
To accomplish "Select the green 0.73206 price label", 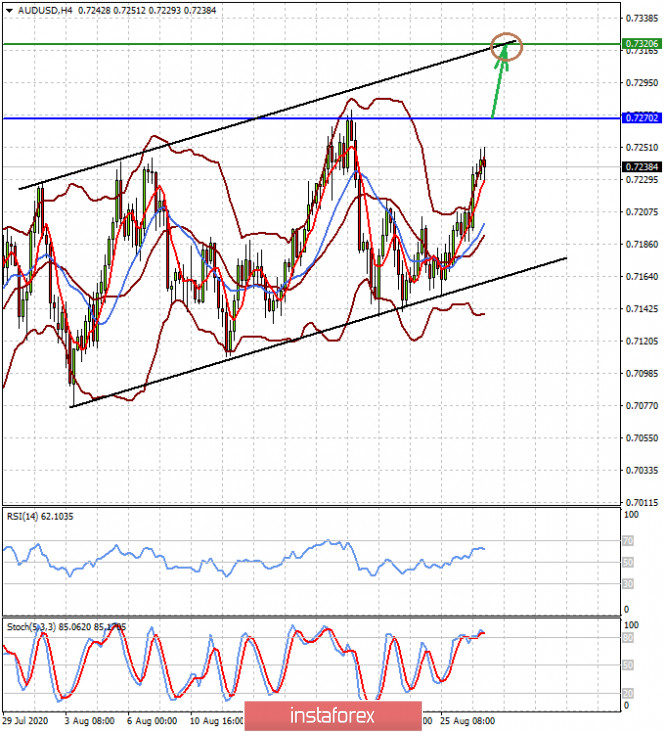I will (641, 44).
